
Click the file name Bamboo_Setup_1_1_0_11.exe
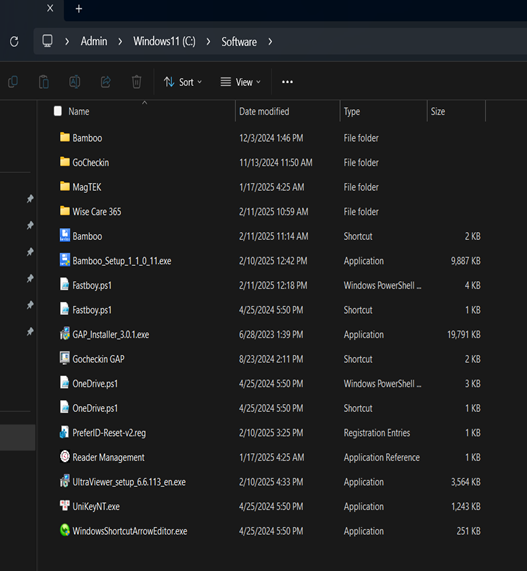tap(122, 261)
